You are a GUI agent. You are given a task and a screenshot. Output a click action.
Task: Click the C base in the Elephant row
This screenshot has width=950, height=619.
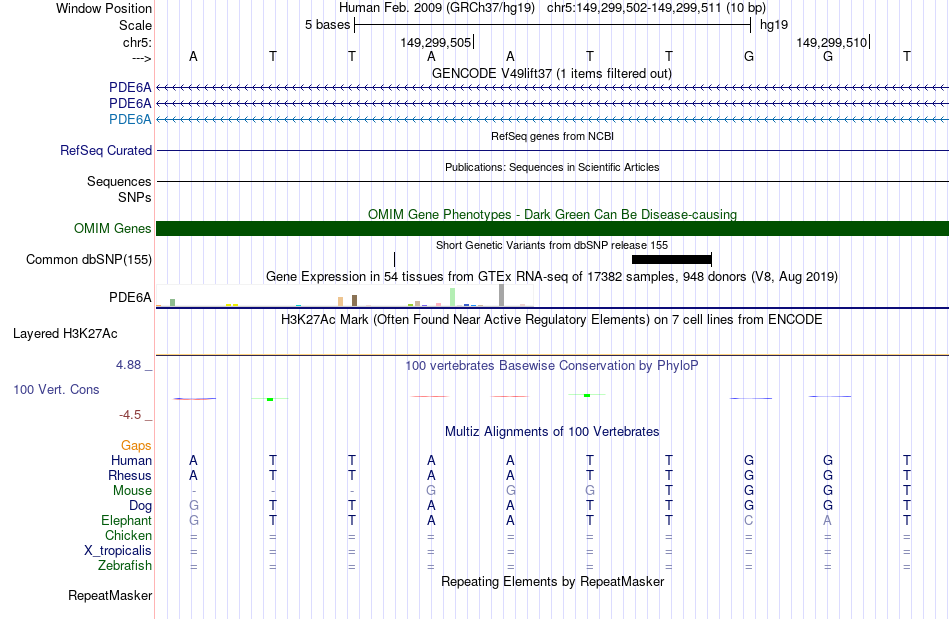749,520
